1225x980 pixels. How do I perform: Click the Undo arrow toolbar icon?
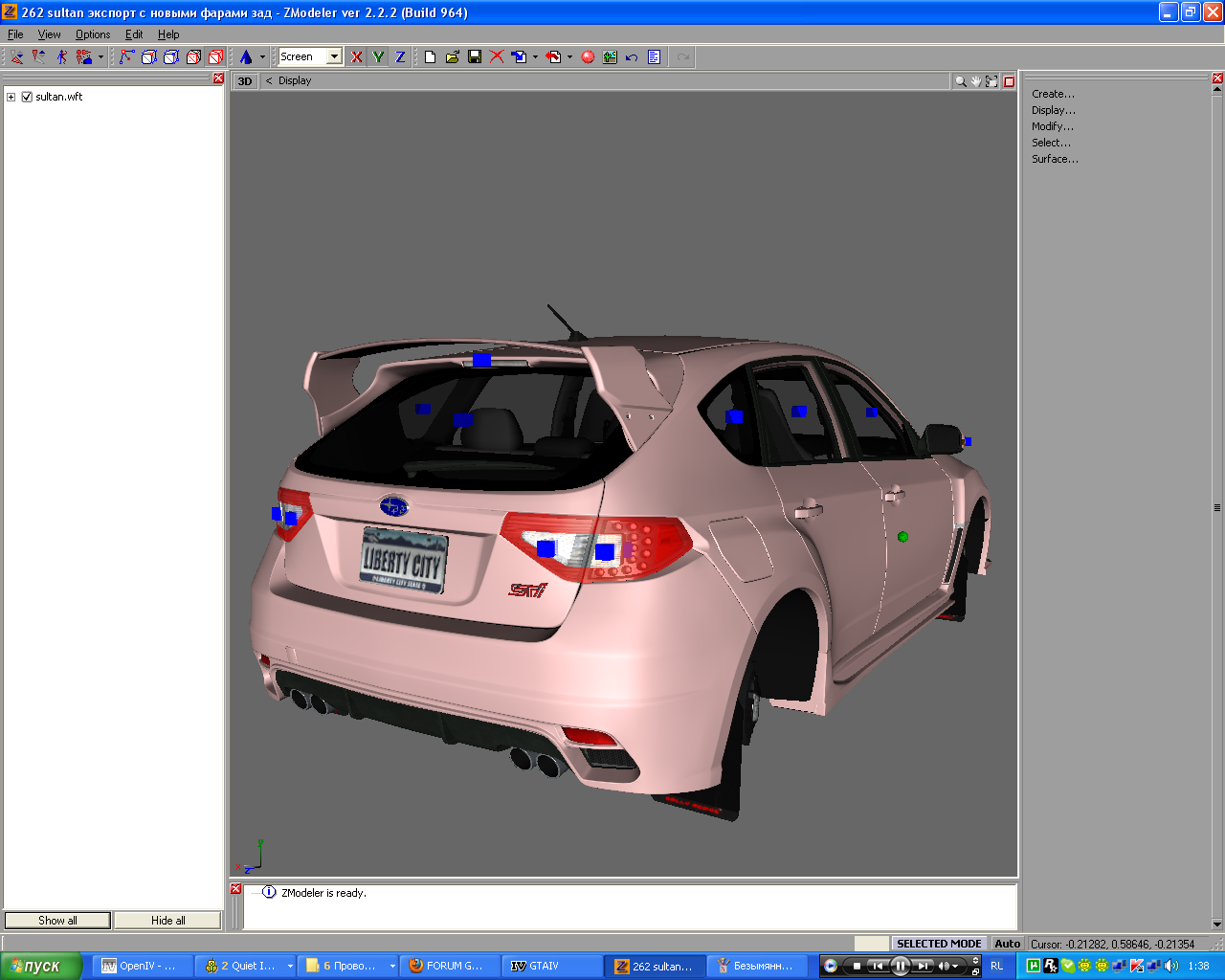[632, 57]
